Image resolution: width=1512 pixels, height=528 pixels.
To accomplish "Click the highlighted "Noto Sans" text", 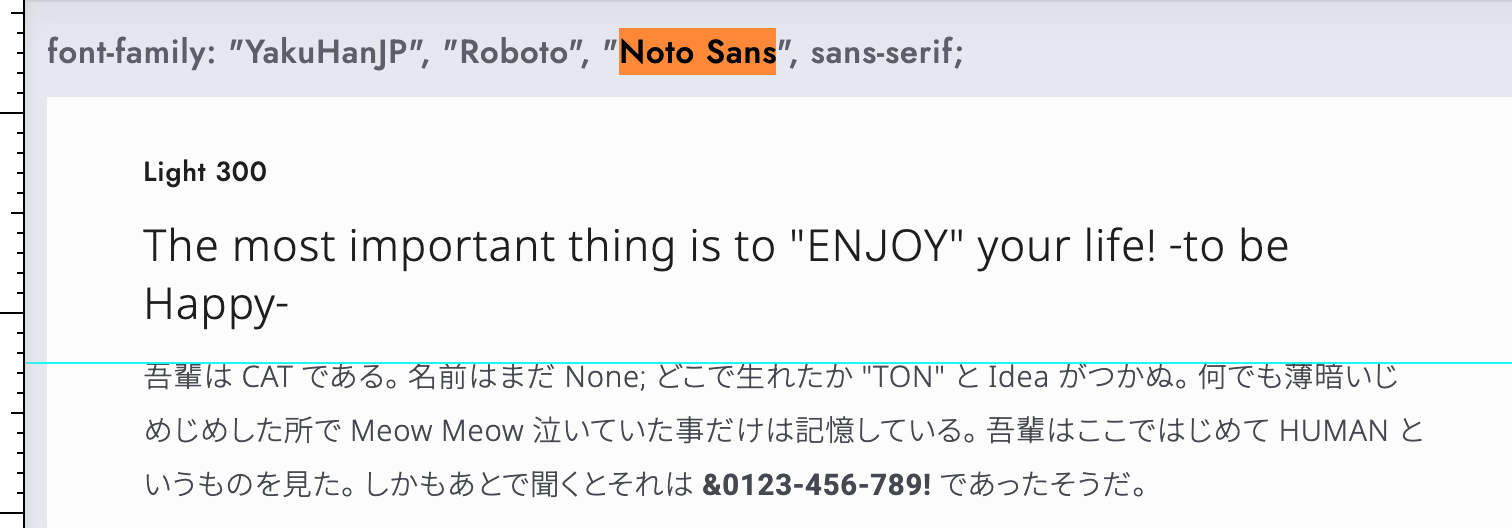I will 697,52.
